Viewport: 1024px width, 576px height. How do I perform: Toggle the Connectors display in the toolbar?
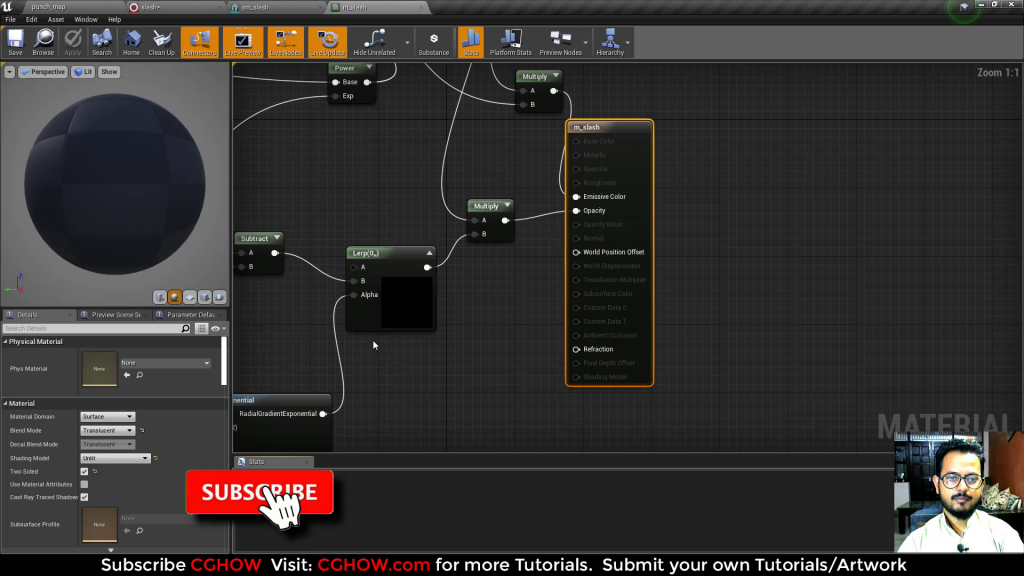198,42
